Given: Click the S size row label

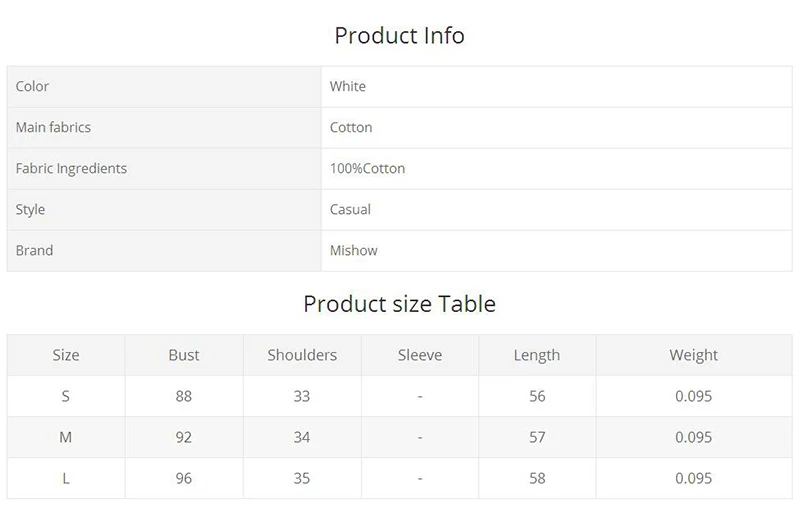Looking at the screenshot, I should (x=66, y=397).
